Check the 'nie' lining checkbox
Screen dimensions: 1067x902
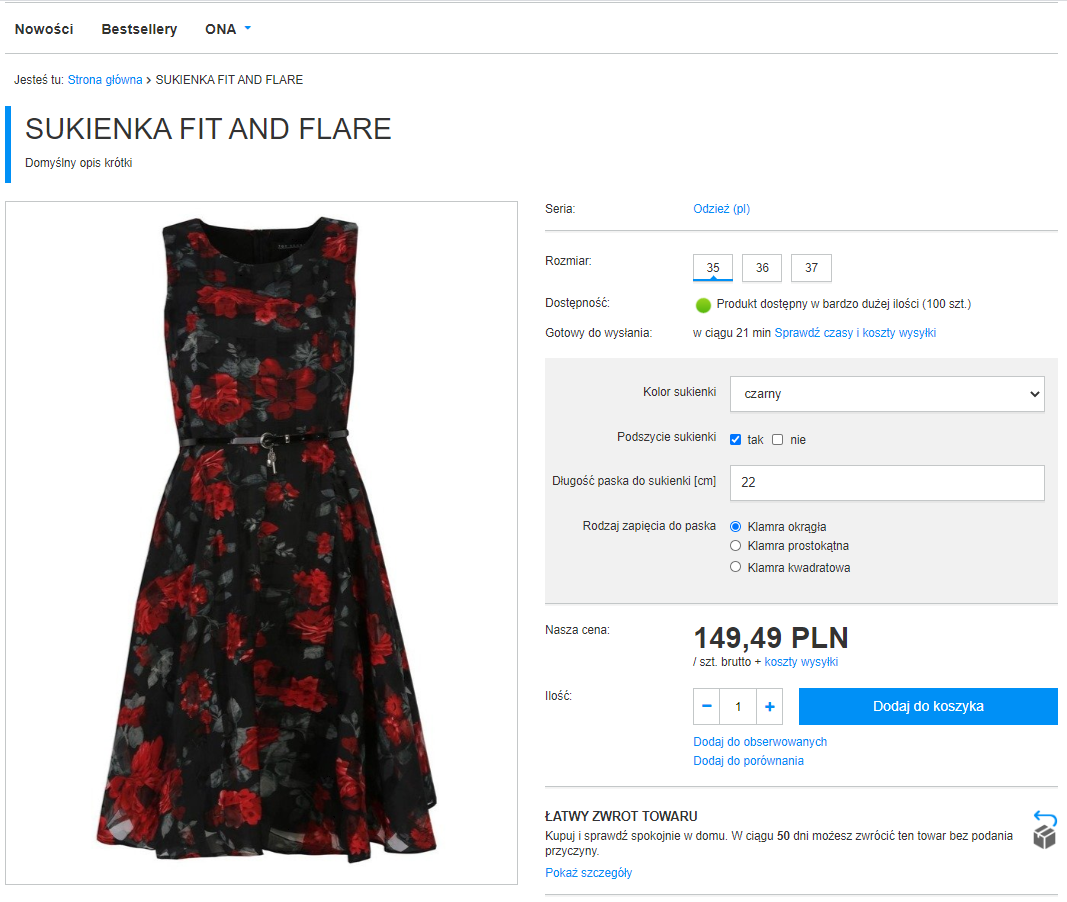pos(778,440)
